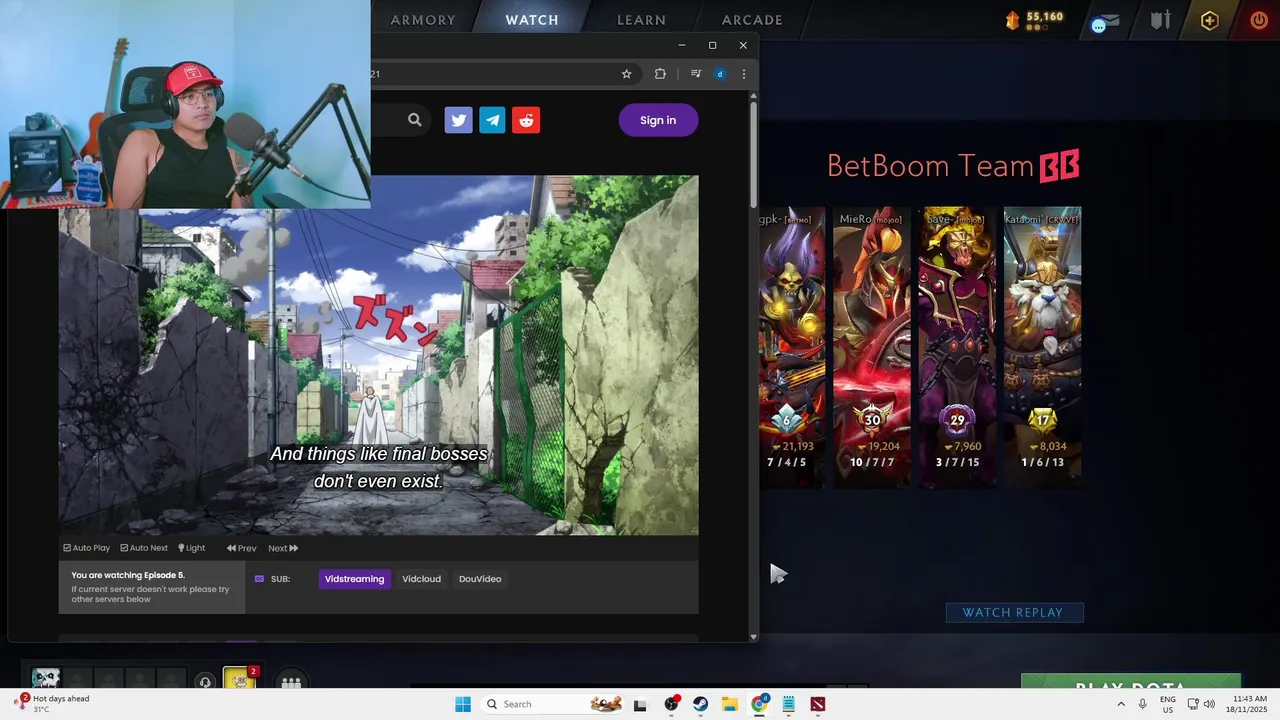This screenshot has height=720, width=1280.
Task: Open the weather widget Hot days ahead
Action: coord(52,703)
